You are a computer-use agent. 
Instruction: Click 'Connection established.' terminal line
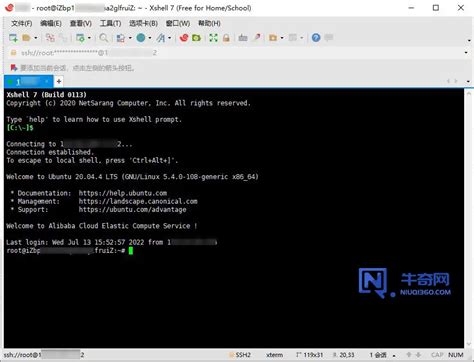pos(50,152)
